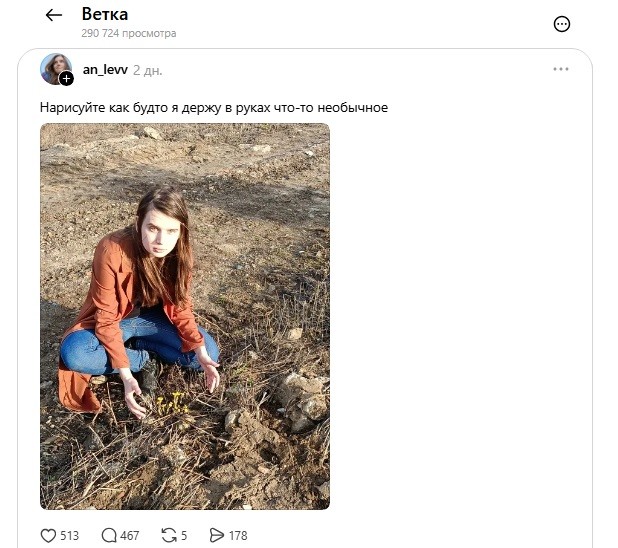
Task: Click the yellow flowers in the photo
Action: 172,404
